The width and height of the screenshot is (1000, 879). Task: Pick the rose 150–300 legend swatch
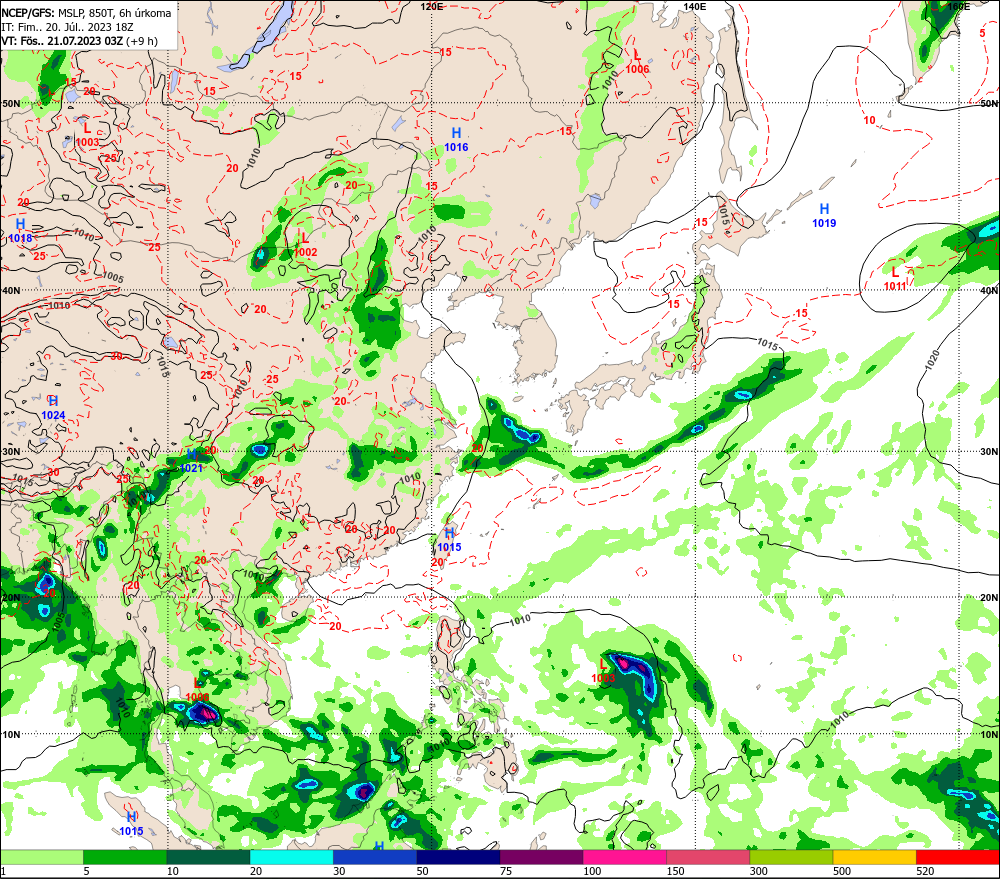pos(708,857)
